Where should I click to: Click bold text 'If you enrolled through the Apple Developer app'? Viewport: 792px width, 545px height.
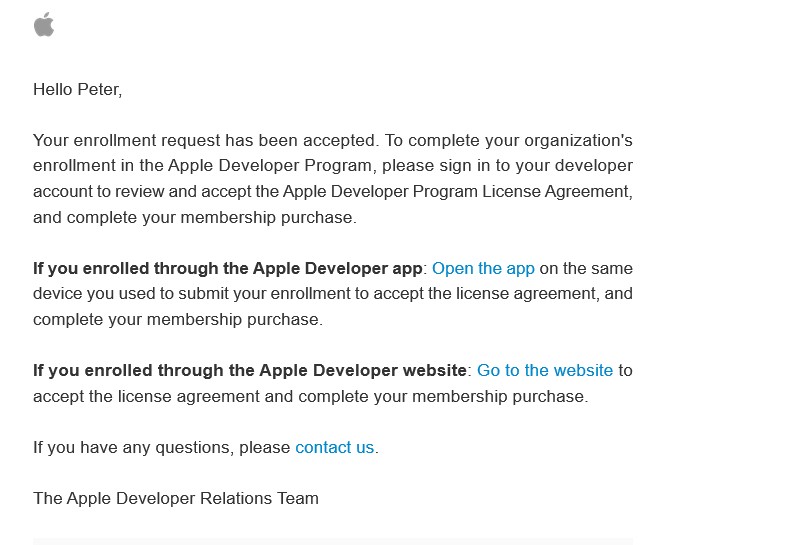pos(227,268)
